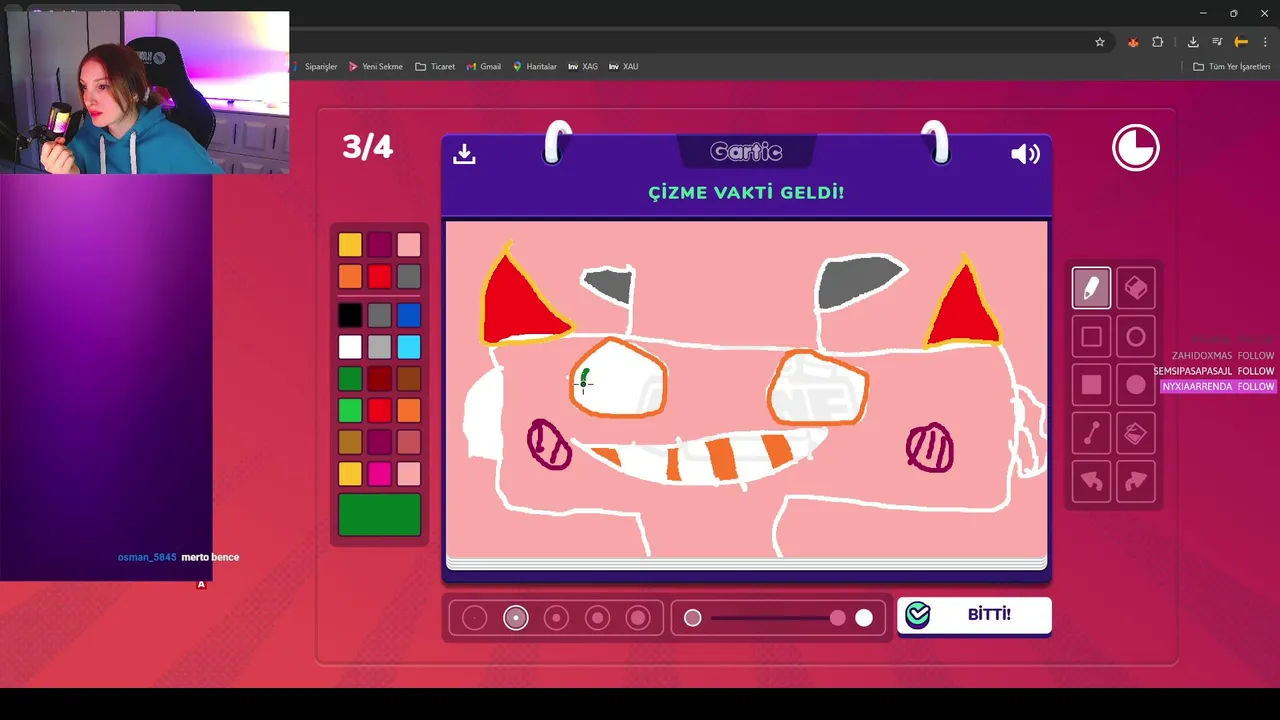This screenshot has height=720, width=1280.
Task: Choose the empty rectangle shape tool
Action: click(x=1091, y=337)
